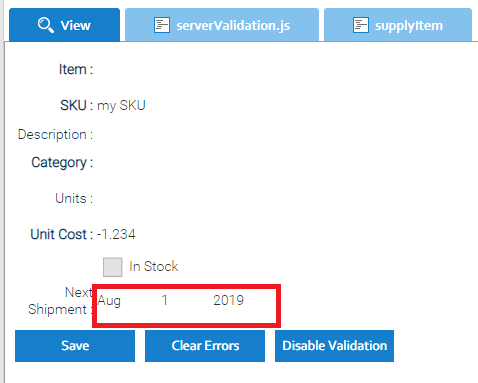Click the magnifier icon on the View tab
The image size is (478, 383).
tap(46, 25)
